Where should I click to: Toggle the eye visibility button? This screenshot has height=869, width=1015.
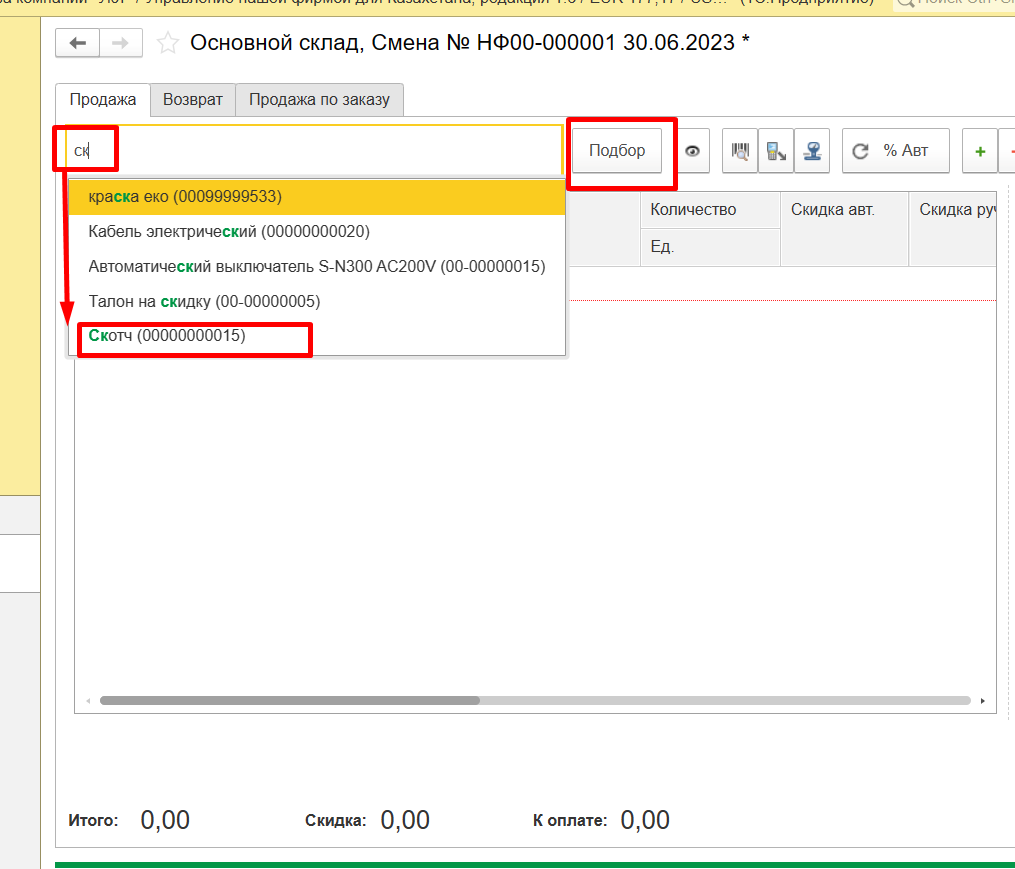pyautogui.click(x=692, y=152)
